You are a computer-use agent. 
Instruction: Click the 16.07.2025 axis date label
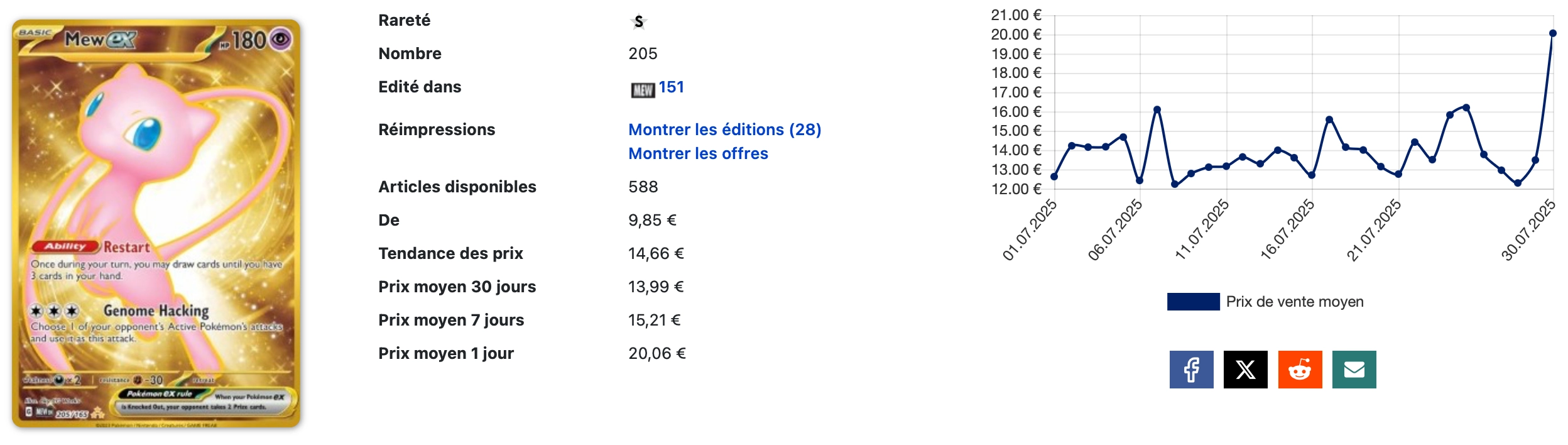coord(1287,229)
